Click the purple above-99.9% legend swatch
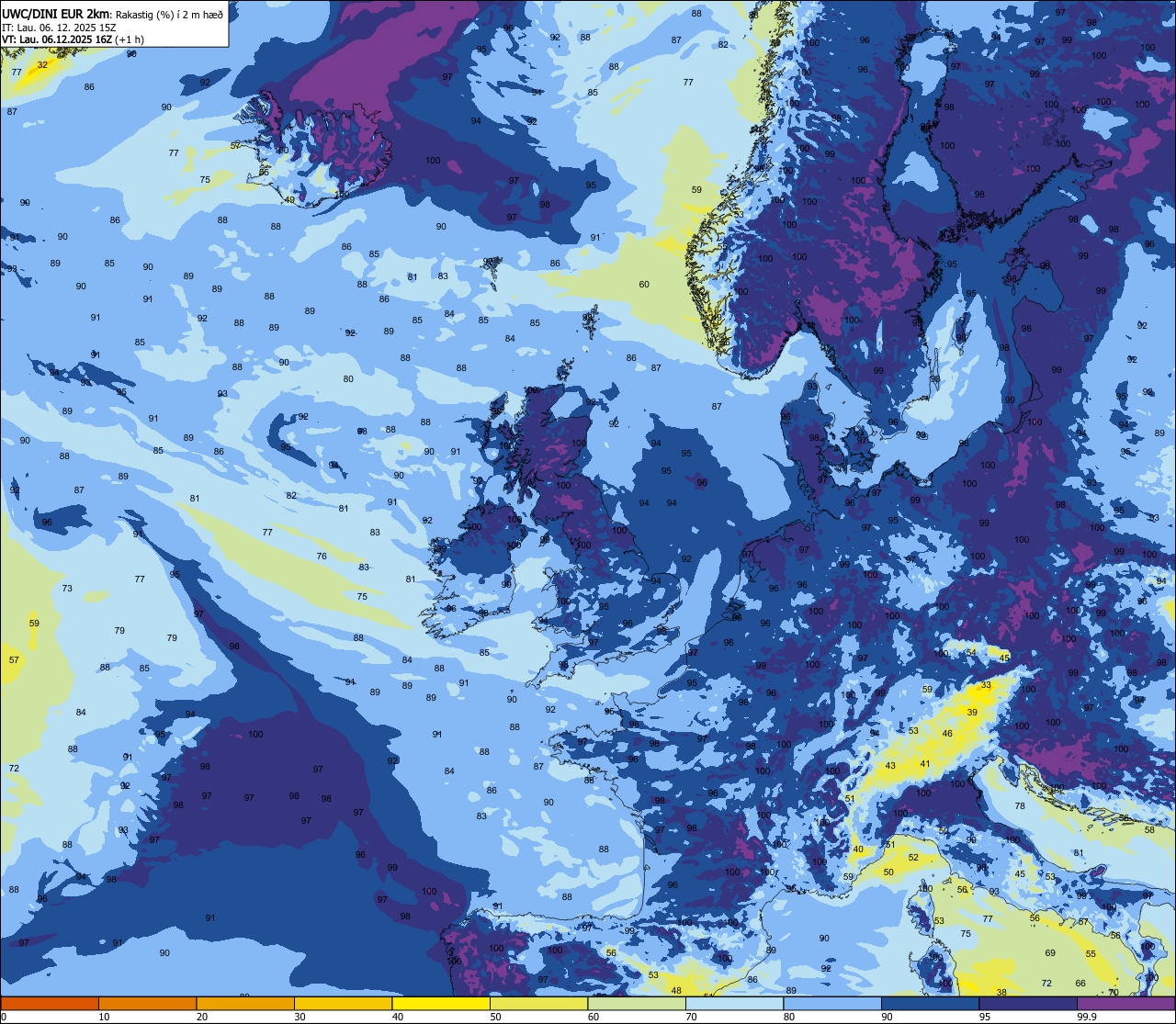The image size is (1176, 1024). point(1125,1003)
